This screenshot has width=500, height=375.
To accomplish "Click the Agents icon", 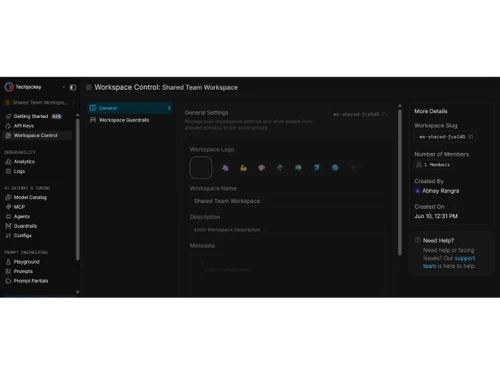I will (8, 217).
